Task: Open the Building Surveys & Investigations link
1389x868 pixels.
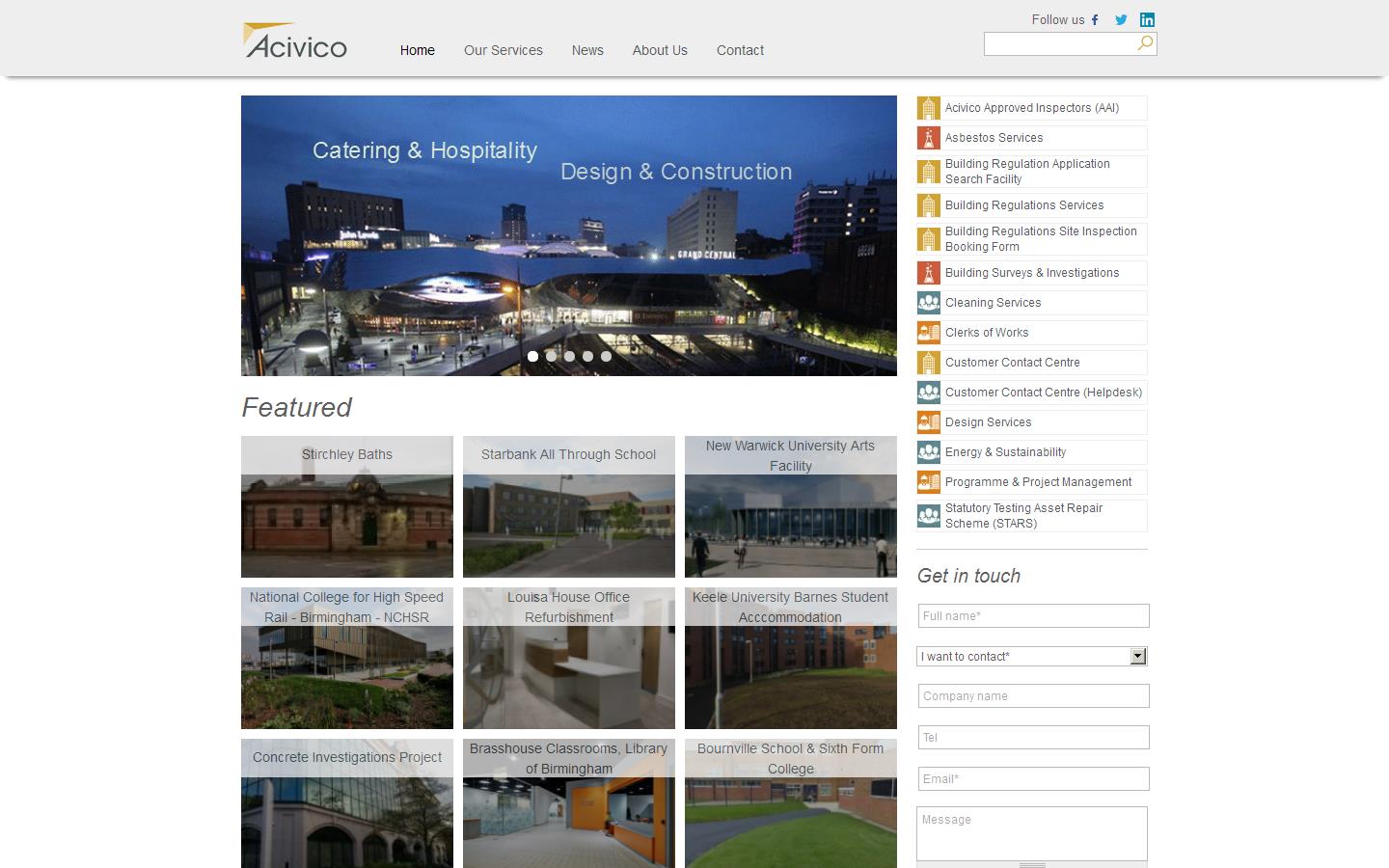Action: click(x=1031, y=273)
